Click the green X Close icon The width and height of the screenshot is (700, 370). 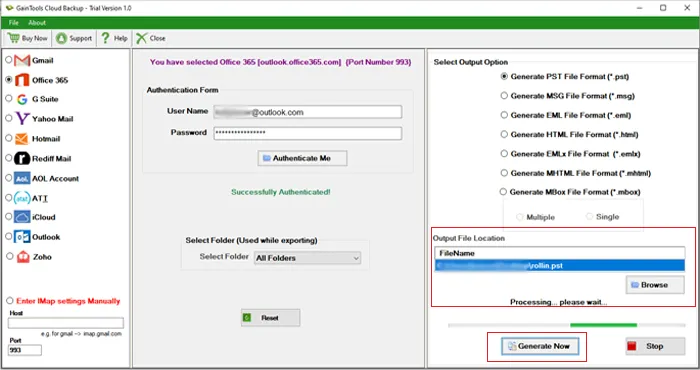point(142,38)
